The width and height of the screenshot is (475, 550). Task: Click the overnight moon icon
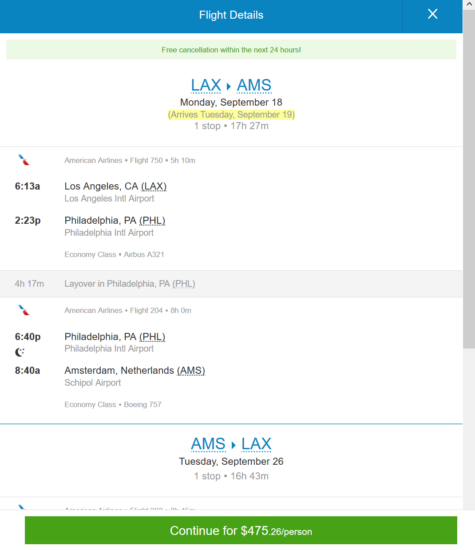click(x=20, y=352)
